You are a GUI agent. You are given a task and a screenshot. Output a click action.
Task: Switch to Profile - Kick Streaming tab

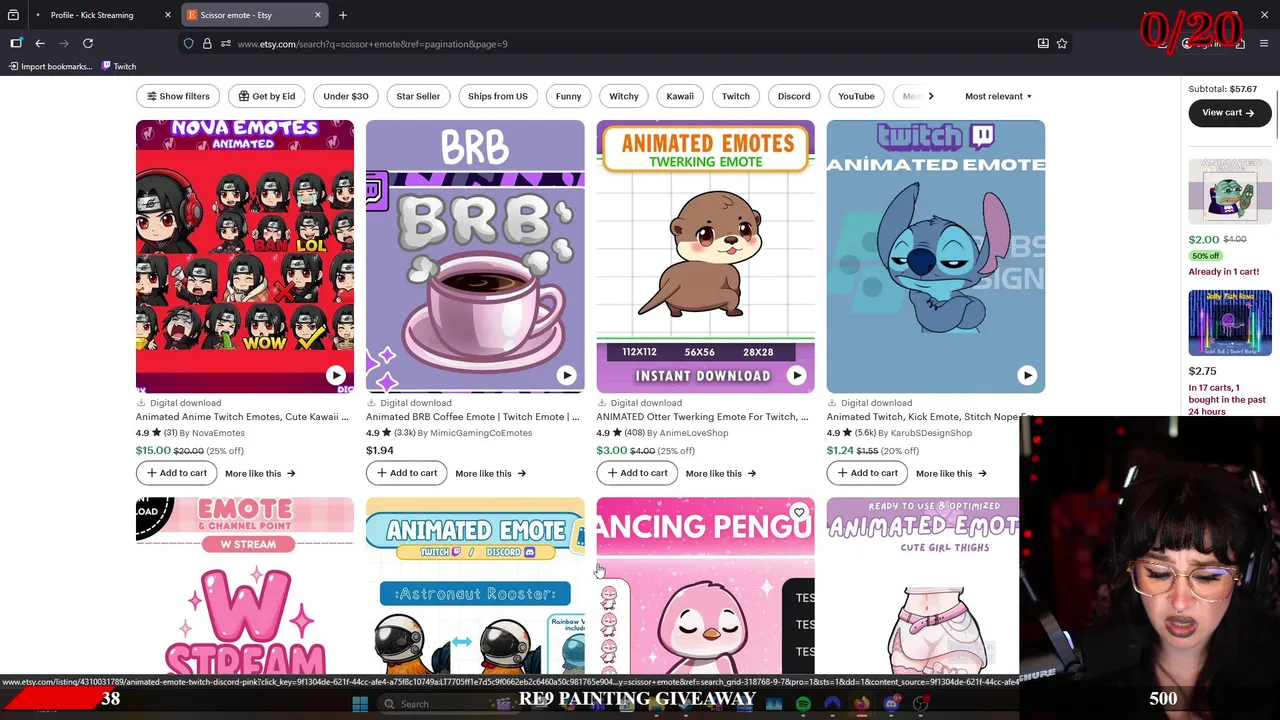tap(92, 15)
